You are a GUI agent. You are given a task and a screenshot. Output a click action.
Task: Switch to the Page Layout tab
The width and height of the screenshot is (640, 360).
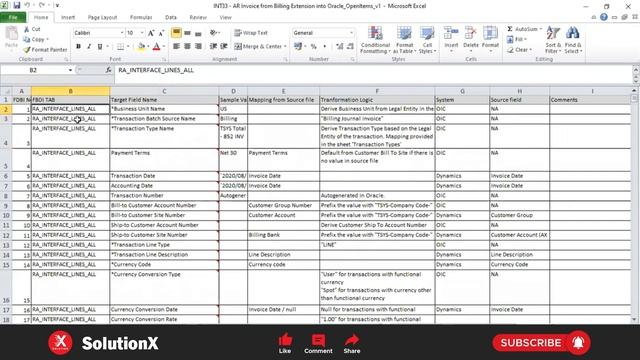tap(102, 18)
